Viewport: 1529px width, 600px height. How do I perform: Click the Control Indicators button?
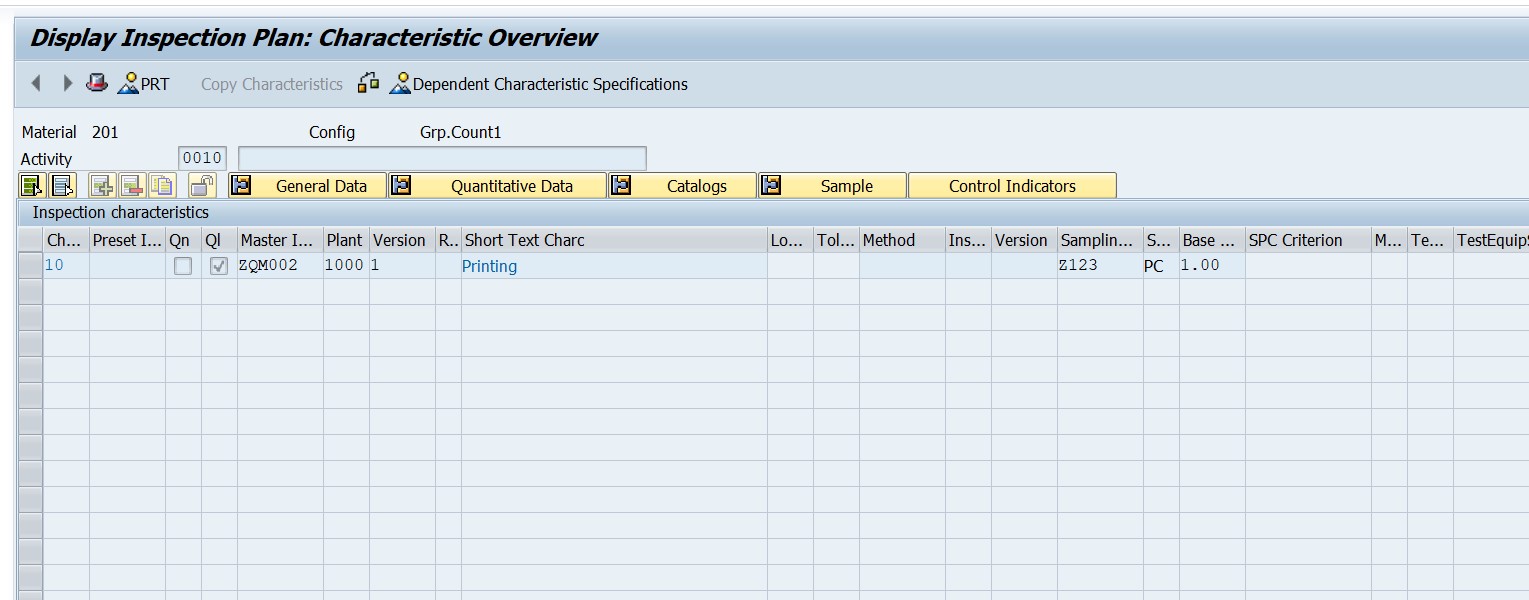tap(1011, 185)
